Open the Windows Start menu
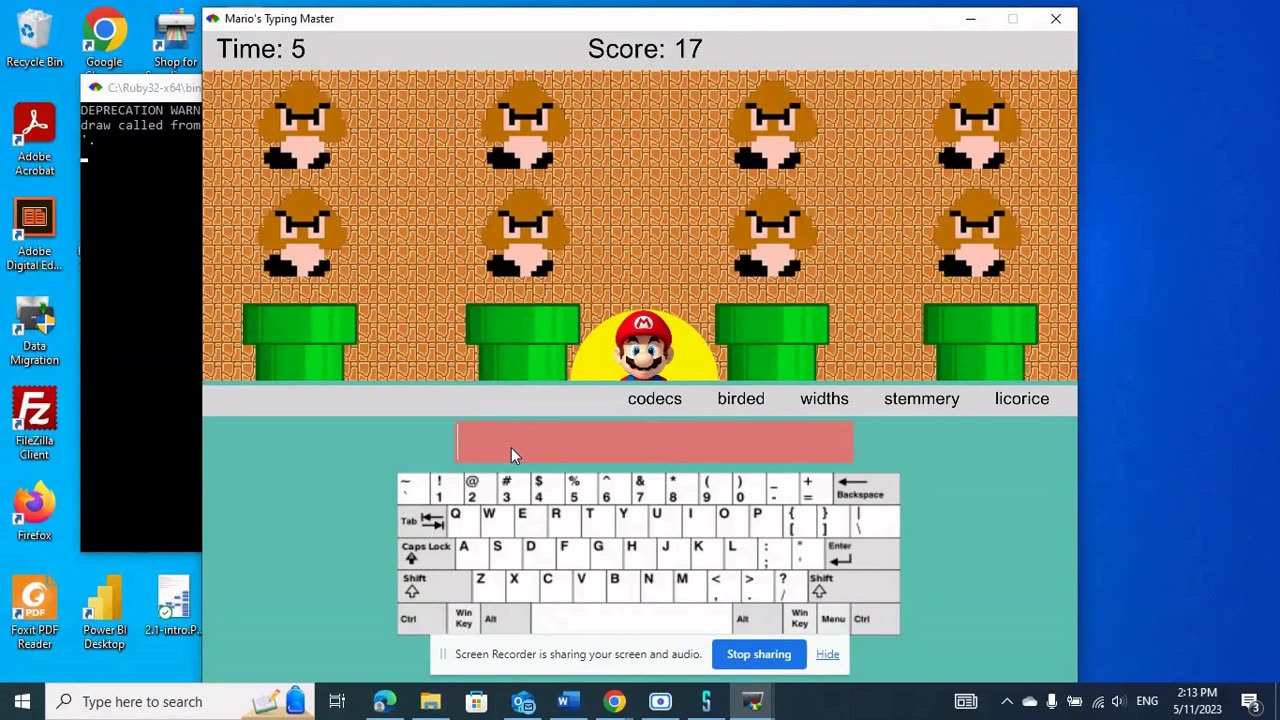The height and width of the screenshot is (720, 1280). click(23, 701)
